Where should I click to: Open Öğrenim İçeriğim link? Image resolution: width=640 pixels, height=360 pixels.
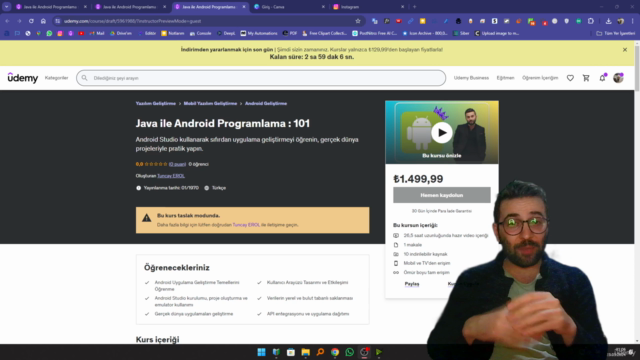click(540, 78)
